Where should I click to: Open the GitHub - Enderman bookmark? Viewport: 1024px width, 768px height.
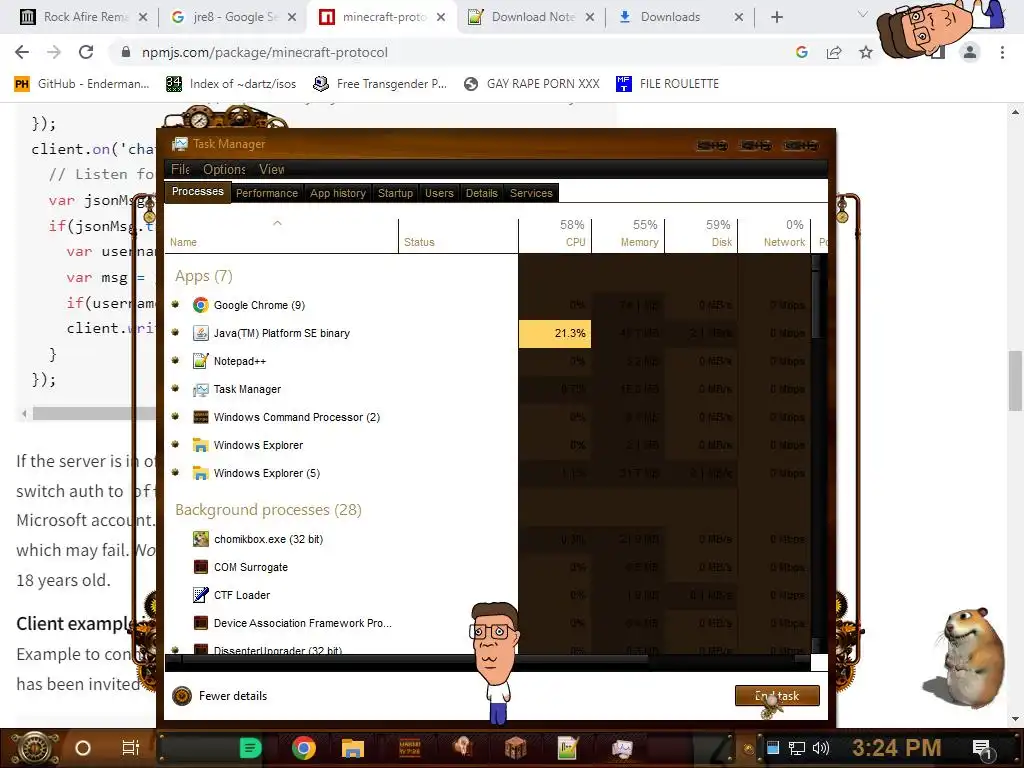tap(82, 84)
